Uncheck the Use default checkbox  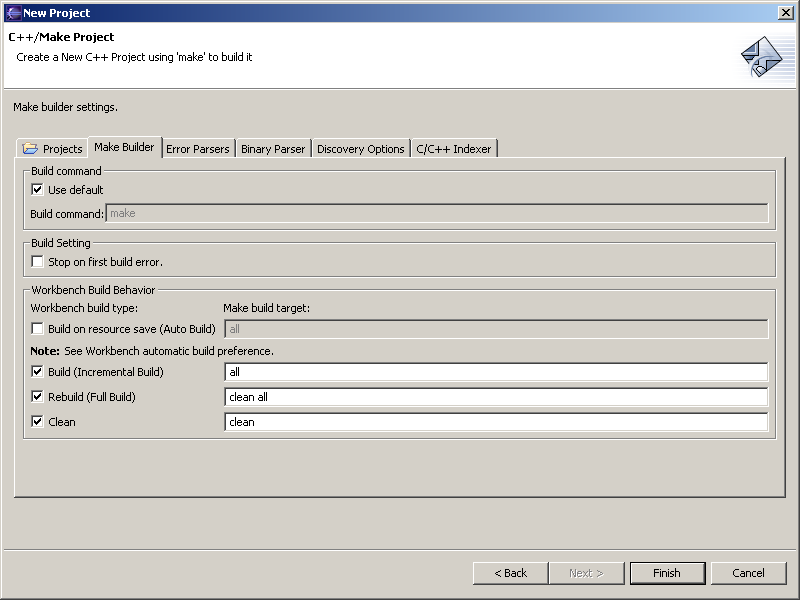click(x=38, y=190)
